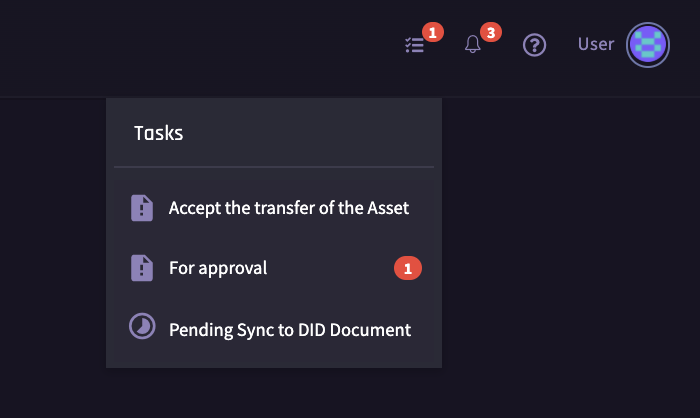Image resolution: width=700 pixels, height=418 pixels.
Task: Click document icon beside Accept the transfer
Action: tap(143, 208)
